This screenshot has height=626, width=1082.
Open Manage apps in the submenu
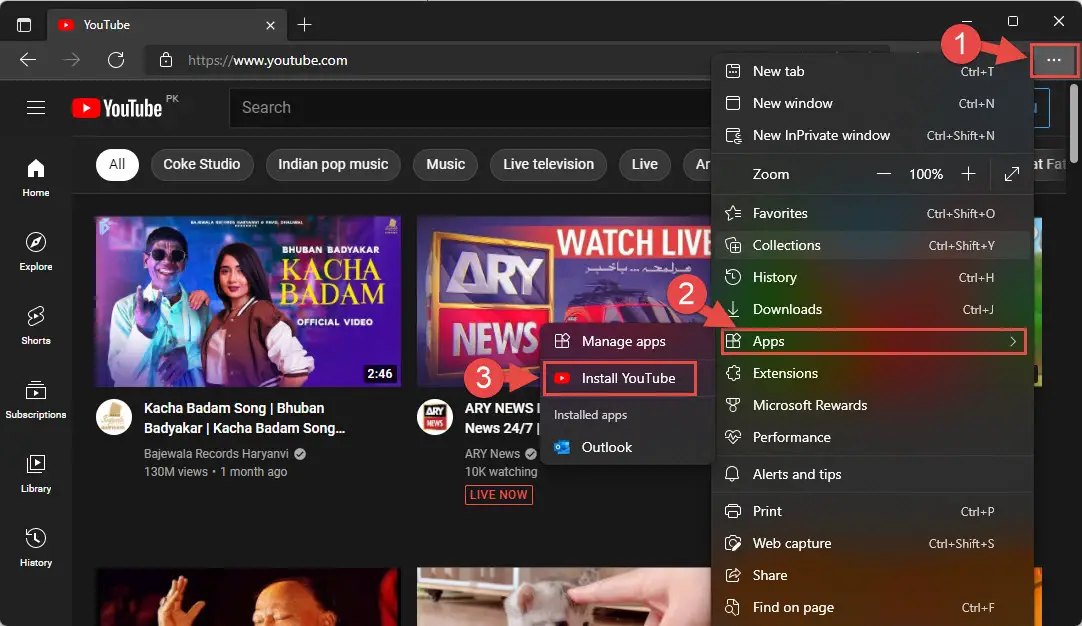(x=623, y=341)
